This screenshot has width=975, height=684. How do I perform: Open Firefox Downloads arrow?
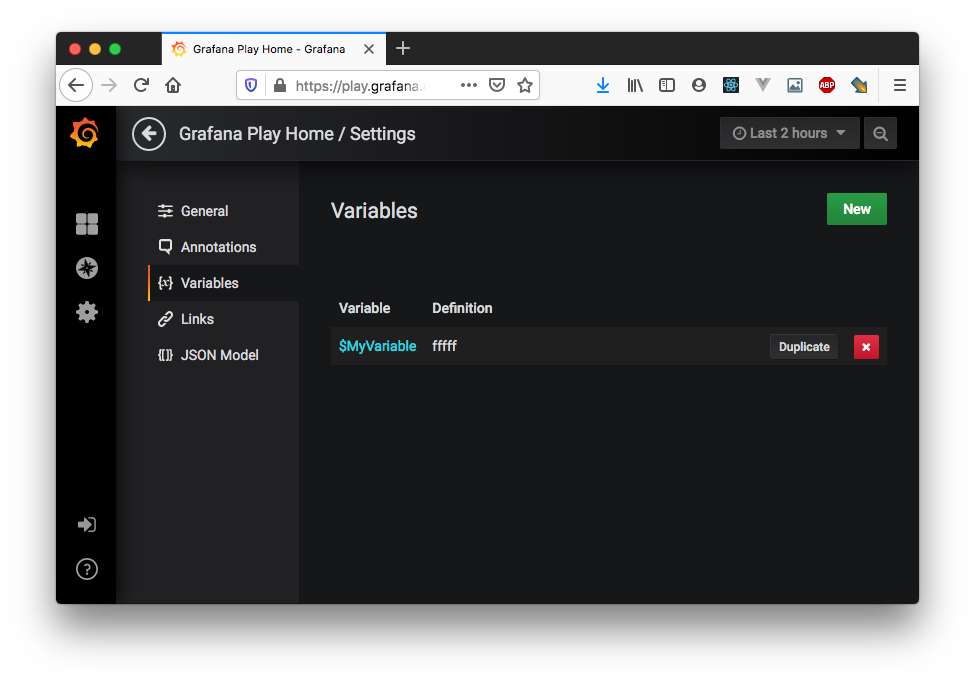pyautogui.click(x=603, y=85)
